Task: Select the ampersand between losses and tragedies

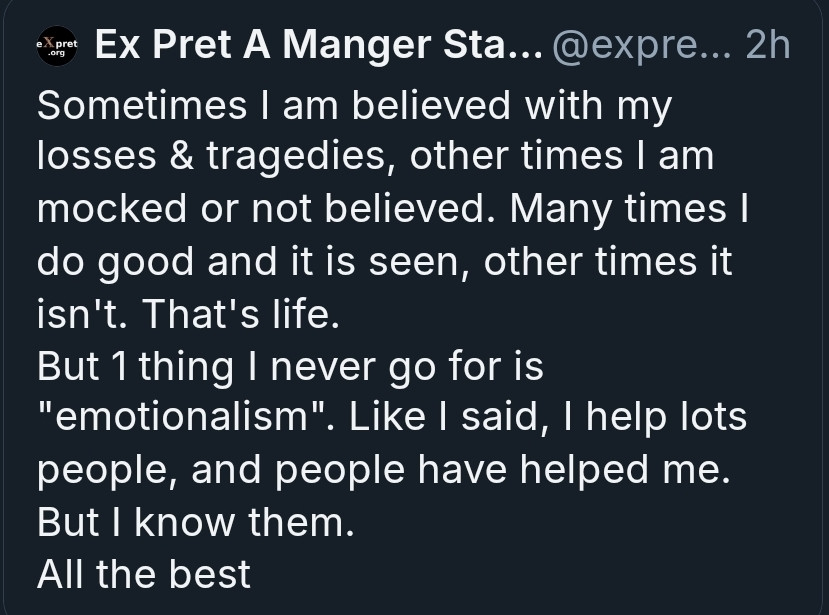Action: pyautogui.click(x=181, y=157)
